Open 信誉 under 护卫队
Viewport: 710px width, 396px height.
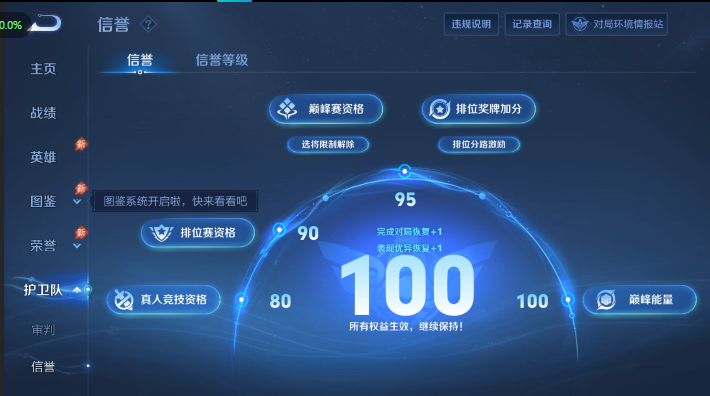click(43, 366)
